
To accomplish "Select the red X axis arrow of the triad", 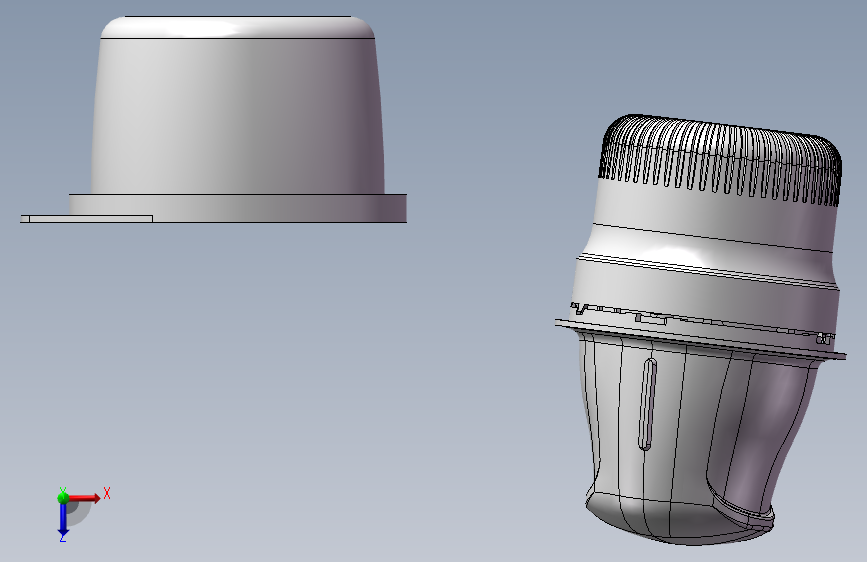I will [x=86, y=498].
